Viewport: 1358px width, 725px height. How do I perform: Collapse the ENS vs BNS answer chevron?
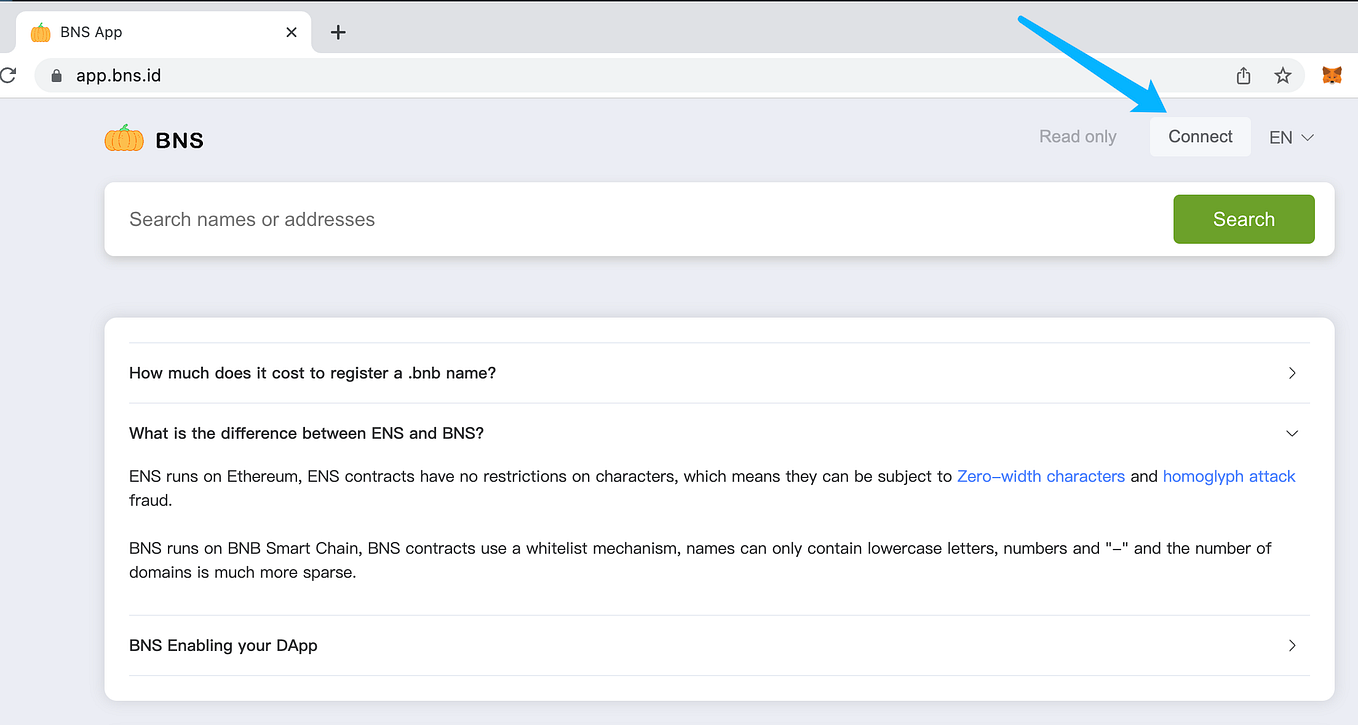pyautogui.click(x=1291, y=433)
